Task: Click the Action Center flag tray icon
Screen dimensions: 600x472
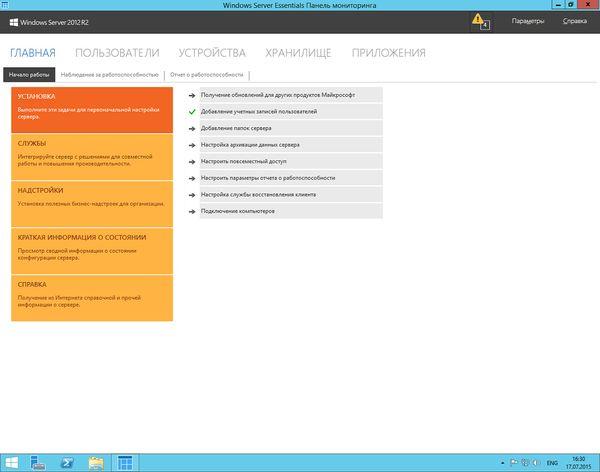Action: click(x=514, y=463)
